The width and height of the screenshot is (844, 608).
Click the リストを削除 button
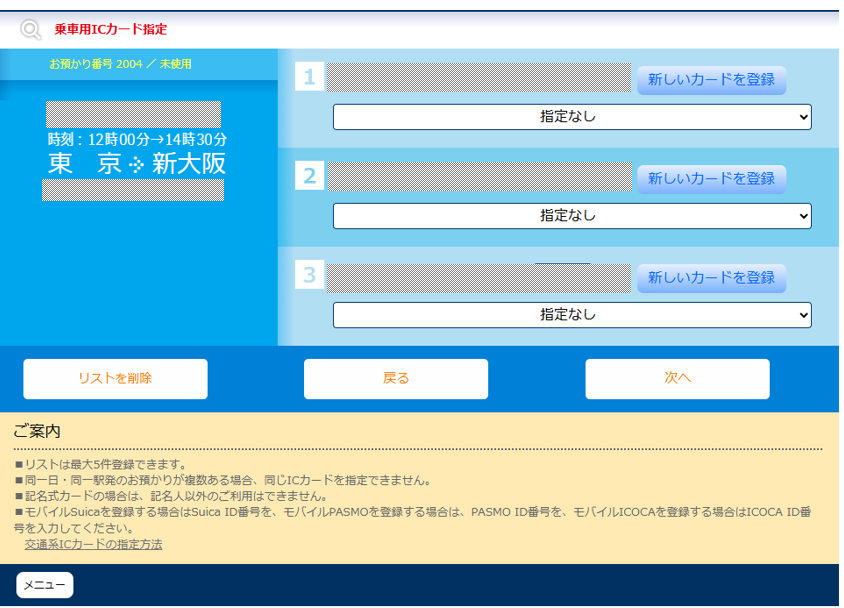115,379
